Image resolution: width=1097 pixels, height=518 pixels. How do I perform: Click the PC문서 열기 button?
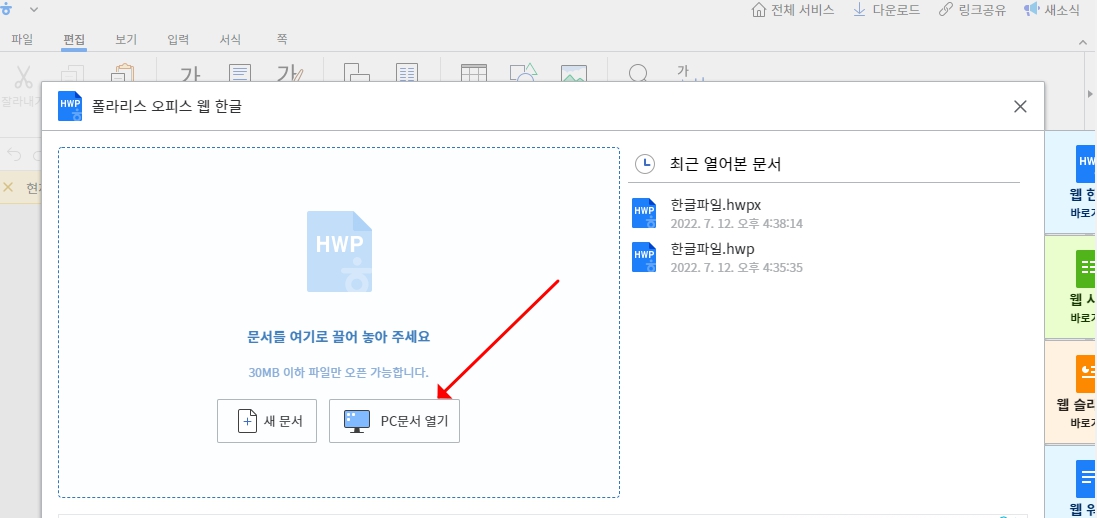click(394, 421)
